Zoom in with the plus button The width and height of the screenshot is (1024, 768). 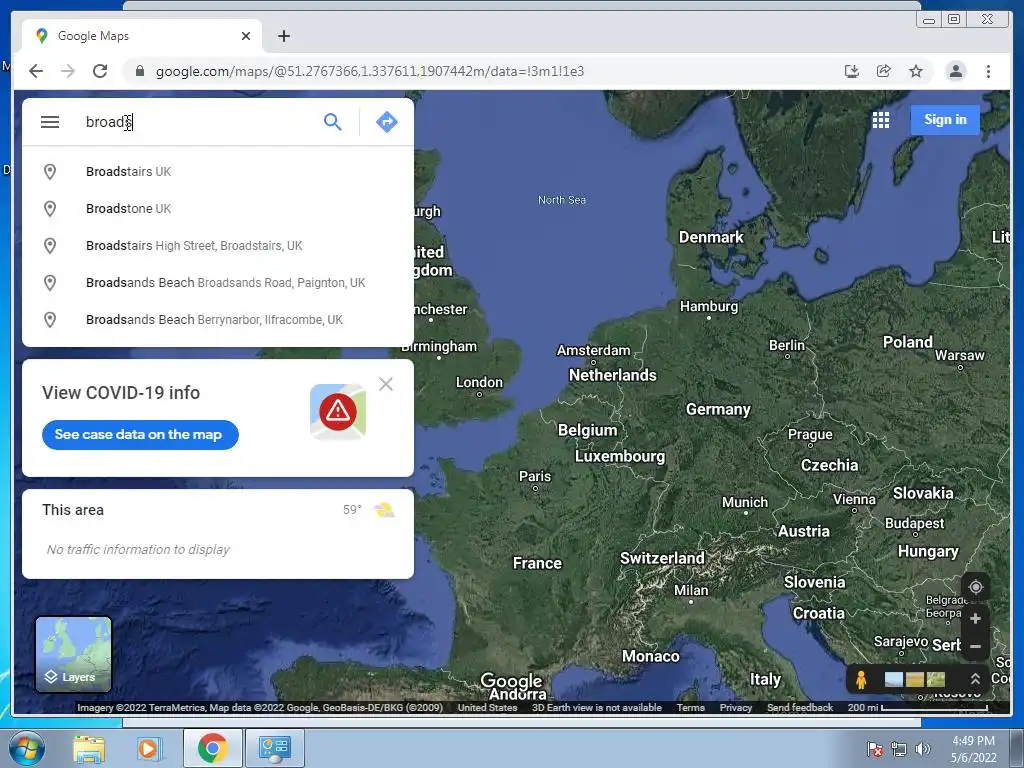(x=975, y=618)
